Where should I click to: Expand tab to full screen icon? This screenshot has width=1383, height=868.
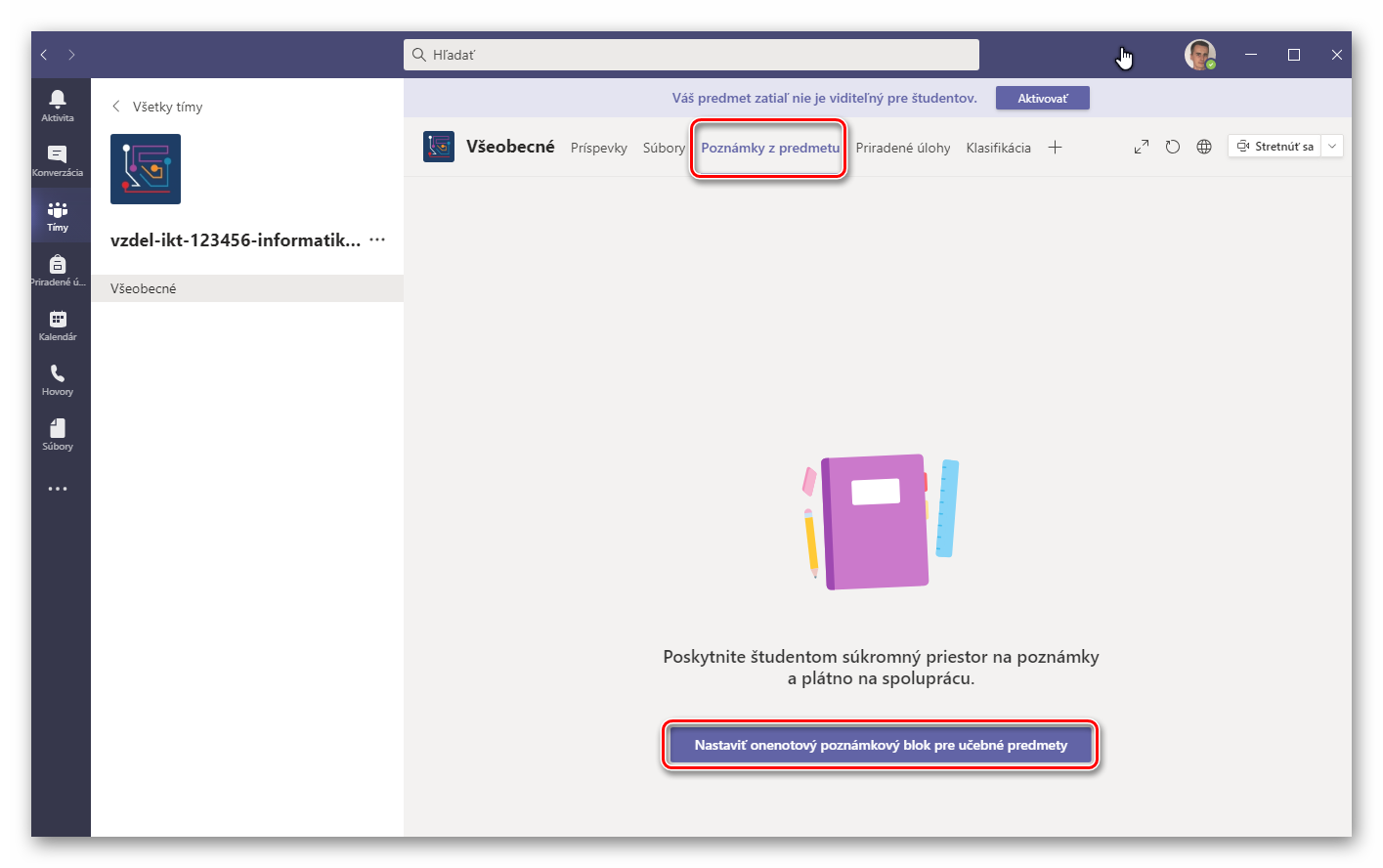pyautogui.click(x=1141, y=147)
